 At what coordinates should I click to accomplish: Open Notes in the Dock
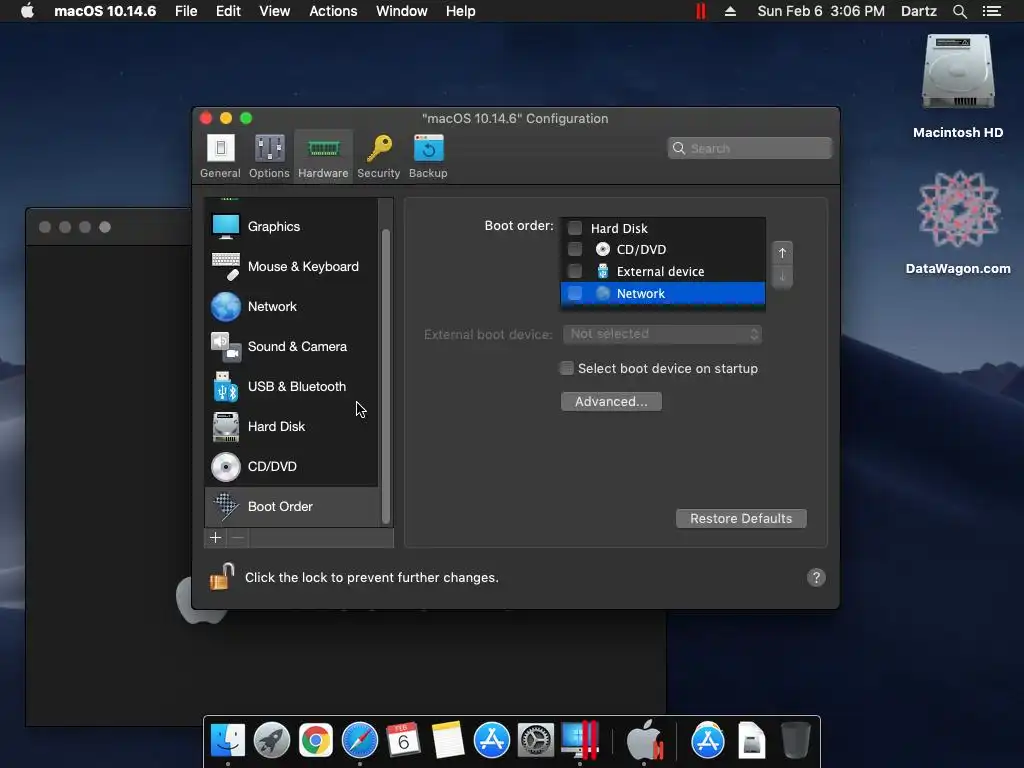coord(448,741)
